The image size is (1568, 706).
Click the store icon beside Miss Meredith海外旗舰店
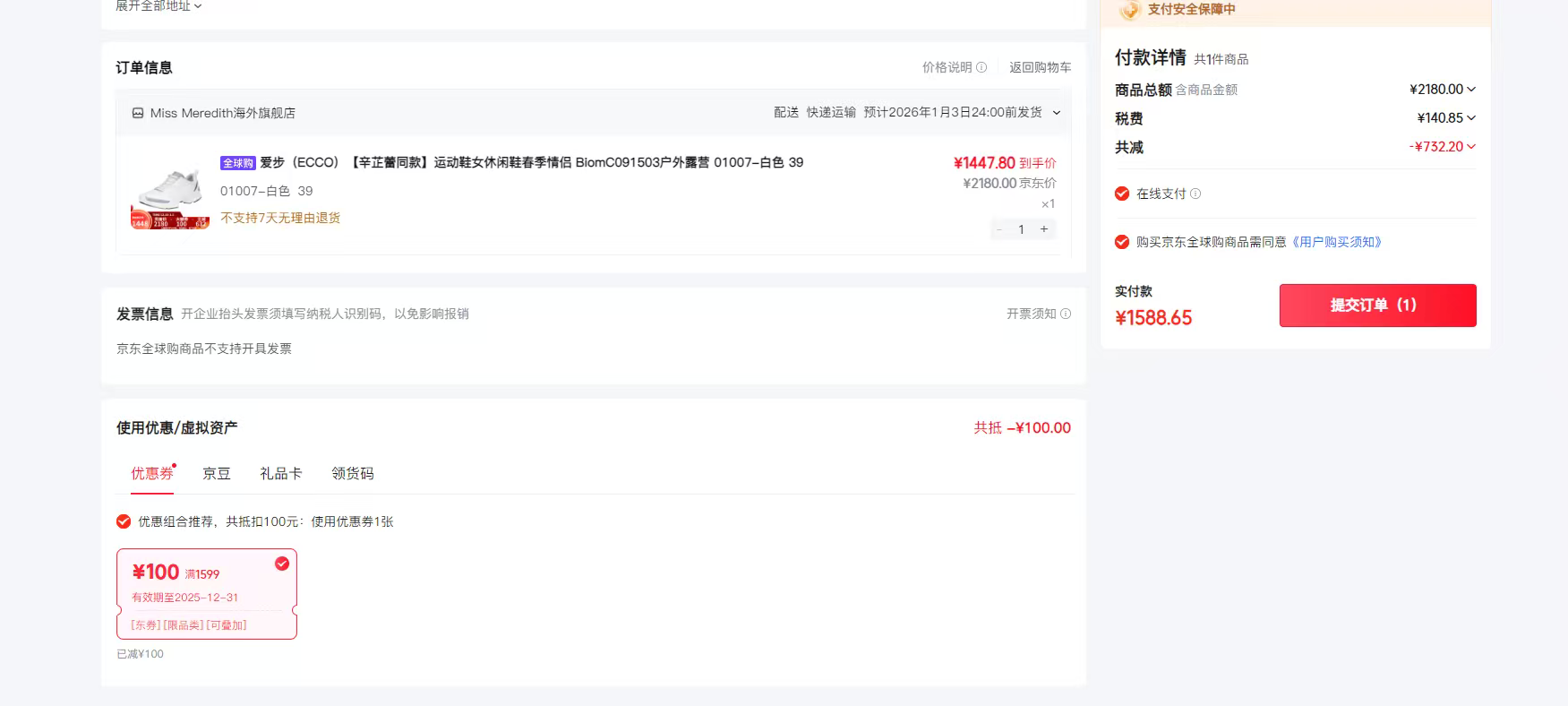pos(138,113)
